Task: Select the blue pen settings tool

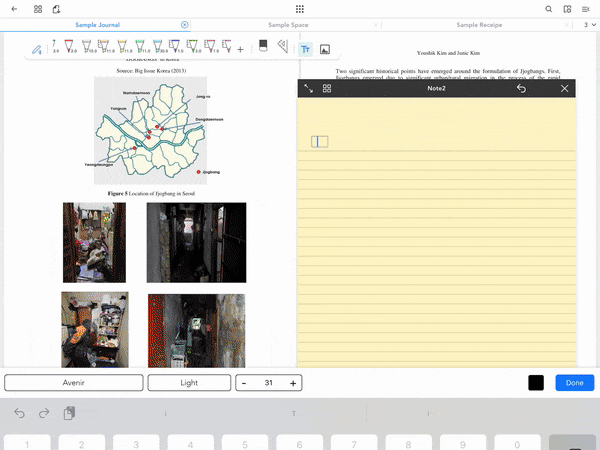Action: (37, 49)
